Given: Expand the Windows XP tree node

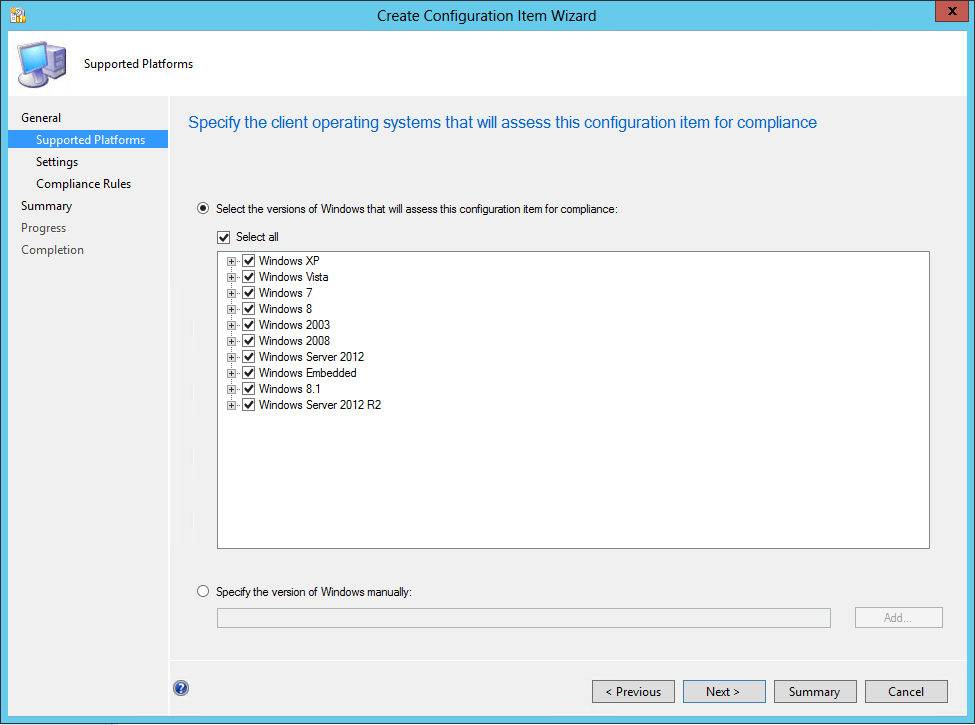Looking at the screenshot, I should coord(232,260).
